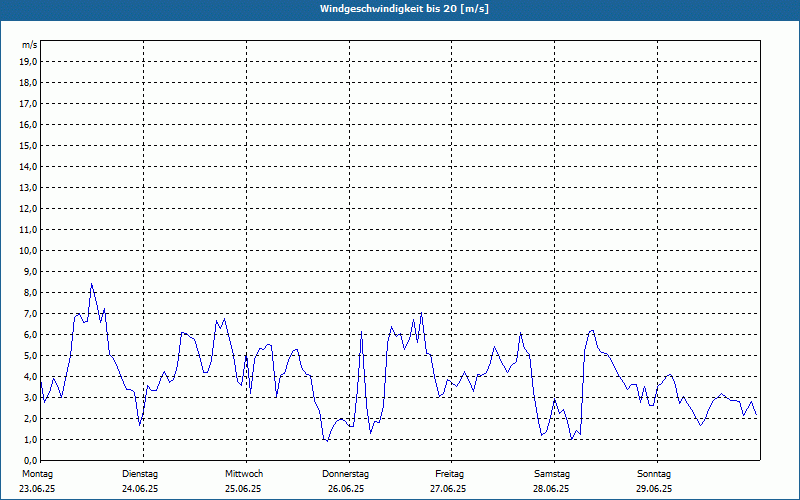The image size is (800, 500).
Task: Select the 5,0 y-axis label
Action: (x=30, y=355)
